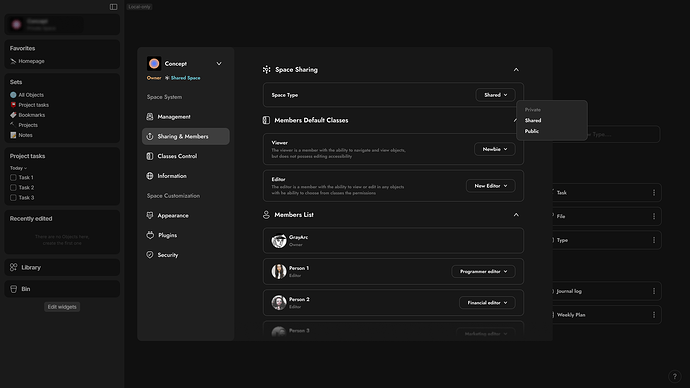This screenshot has height=388, width=690.
Task: Select Public in Space Type menu
Action: (532, 131)
